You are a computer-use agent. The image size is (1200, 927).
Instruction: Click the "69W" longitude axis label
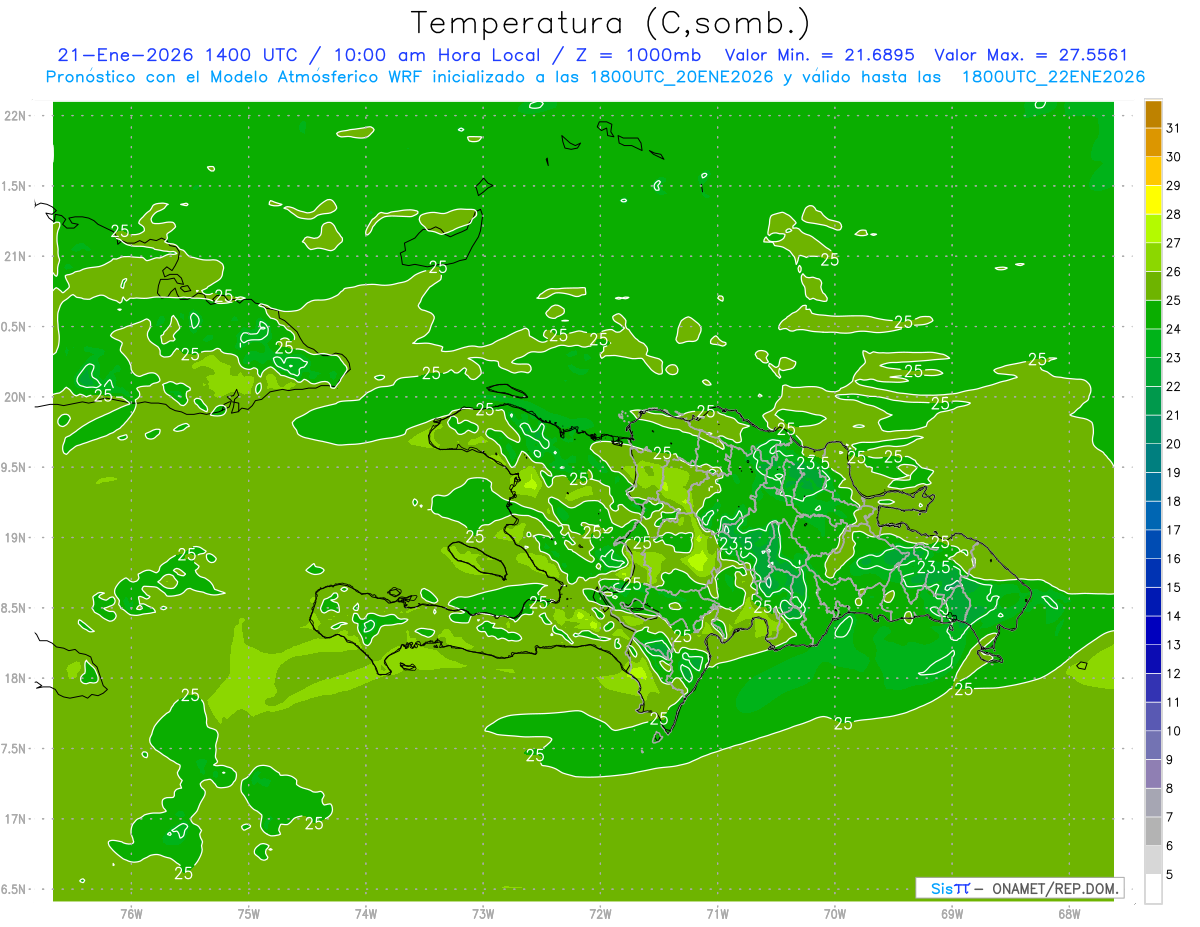tap(952, 913)
